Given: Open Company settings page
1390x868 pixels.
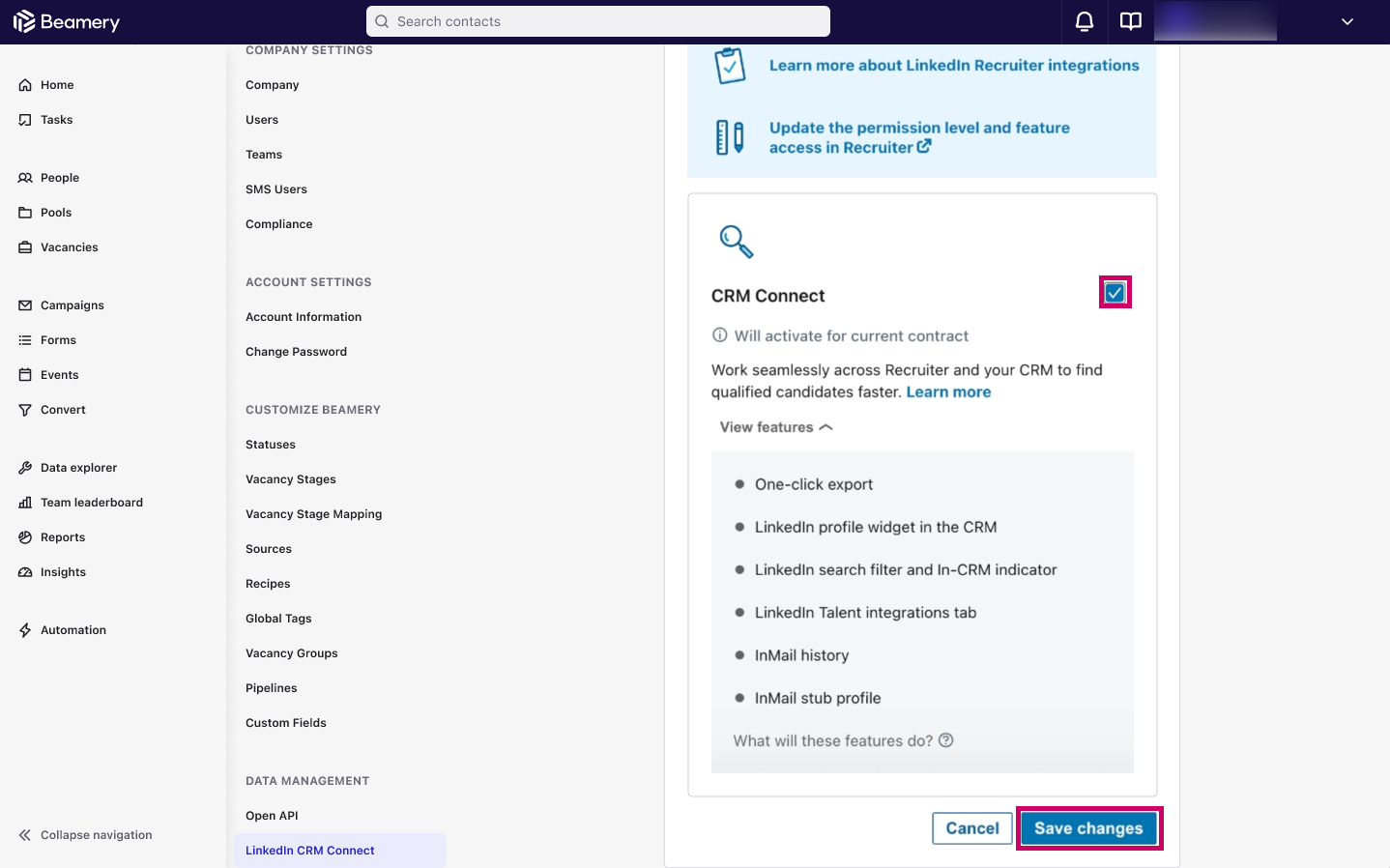Looking at the screenshot, I should tap(273, 85).
